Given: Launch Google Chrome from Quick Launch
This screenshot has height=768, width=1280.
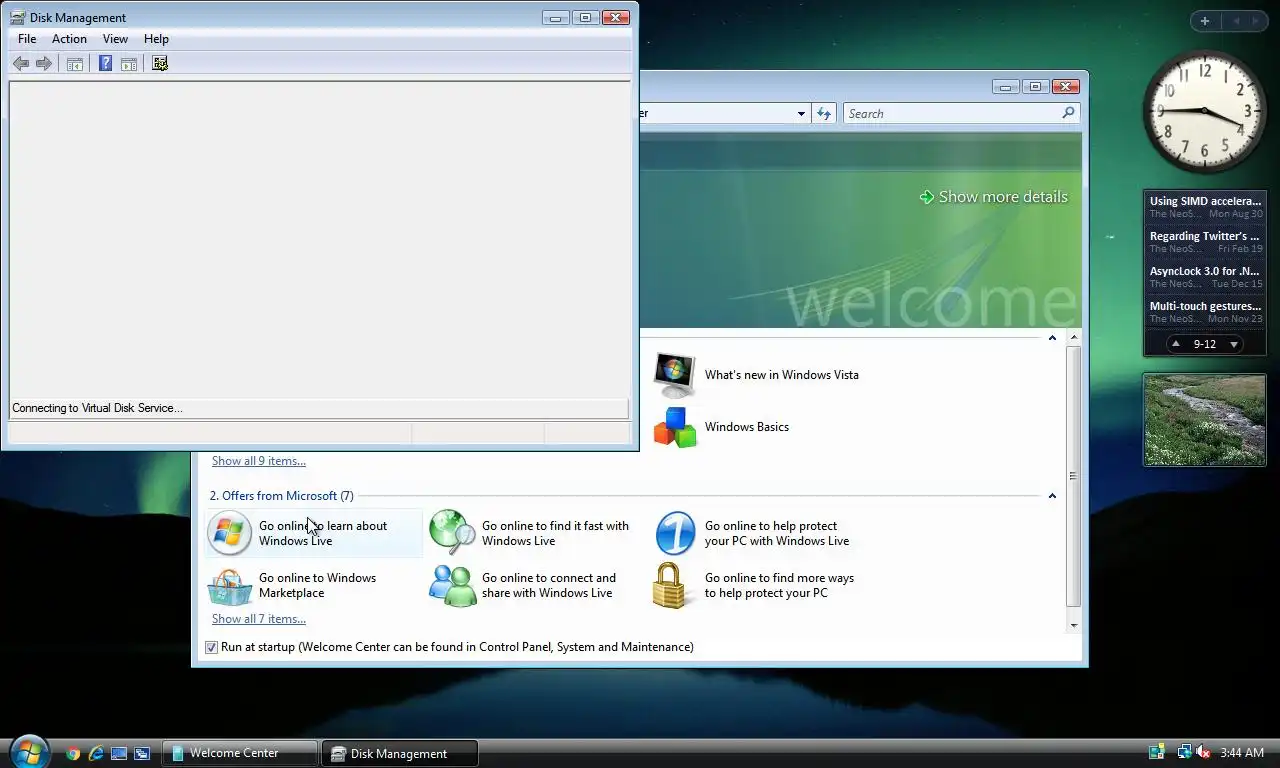Looking at the screenshot, I should 73,753.
